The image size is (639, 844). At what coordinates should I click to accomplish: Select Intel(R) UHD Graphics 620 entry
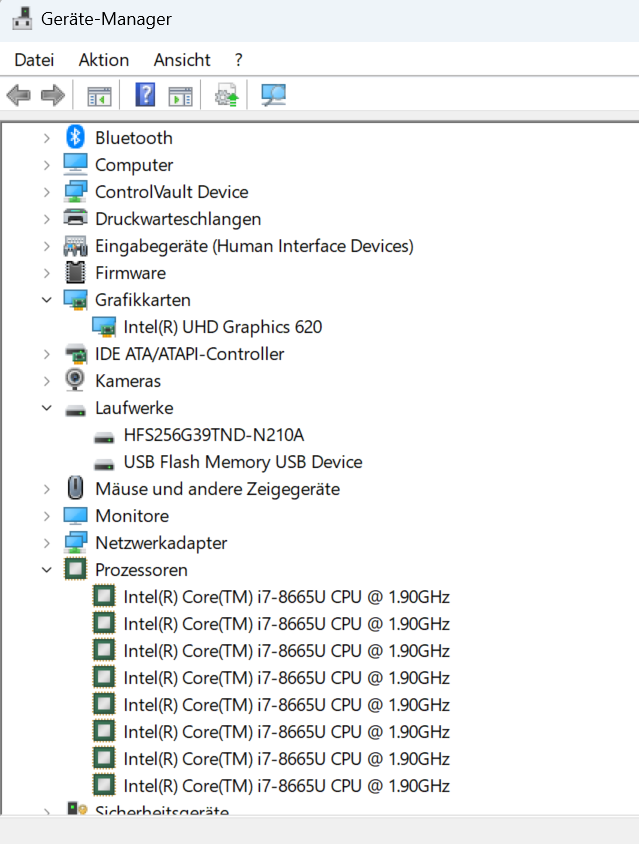pyautogui.click(x=223, y=327)
